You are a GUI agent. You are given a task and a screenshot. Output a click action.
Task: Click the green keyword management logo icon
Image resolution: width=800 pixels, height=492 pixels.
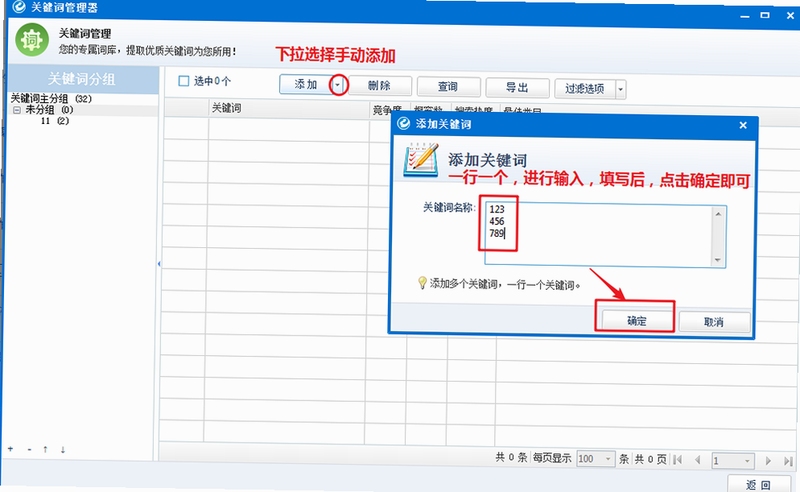click(x=32, y=40)
